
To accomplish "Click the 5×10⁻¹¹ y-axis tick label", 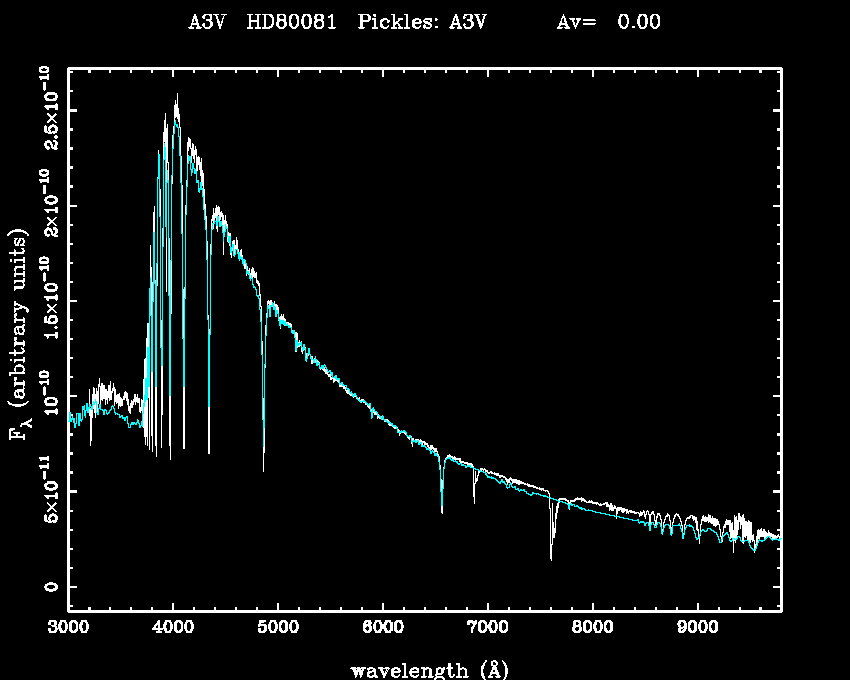I will click(x=48, y=490).
